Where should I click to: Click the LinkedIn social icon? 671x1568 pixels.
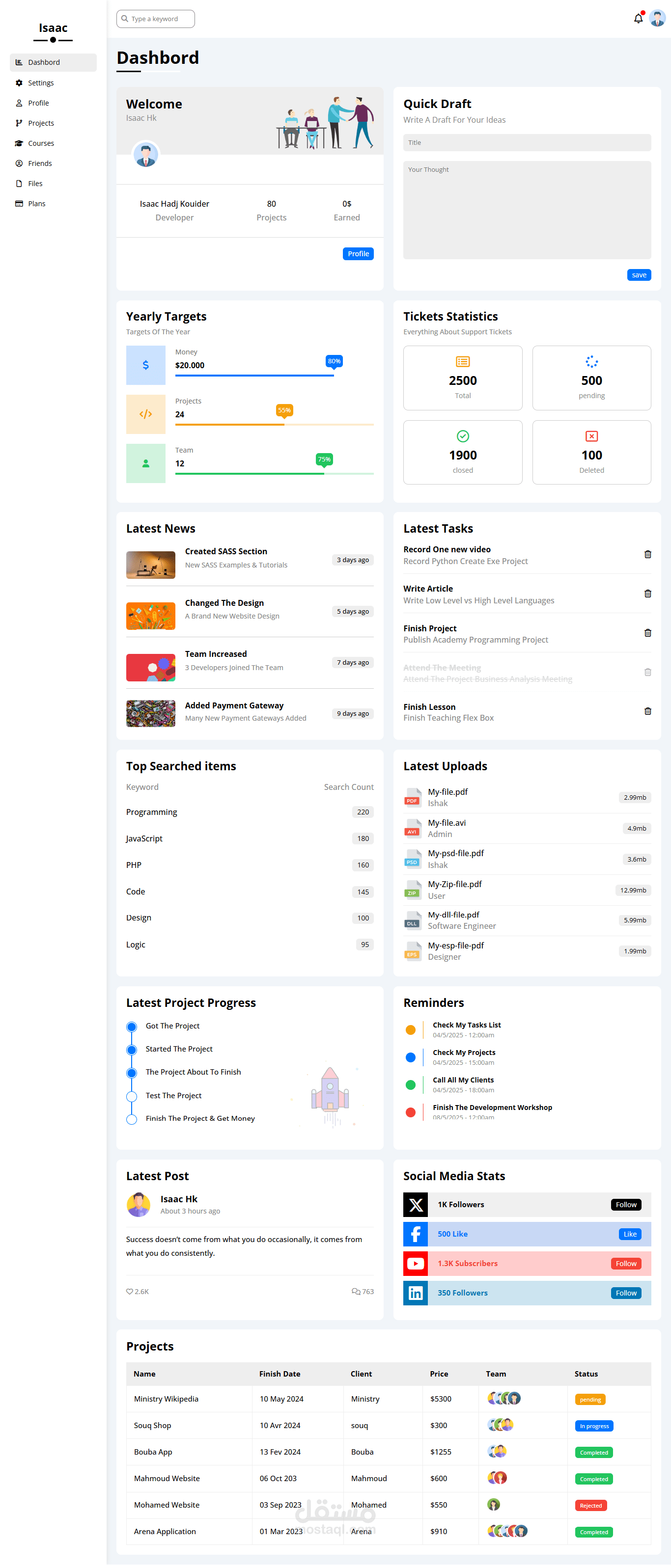click(x=415, y=1293)
